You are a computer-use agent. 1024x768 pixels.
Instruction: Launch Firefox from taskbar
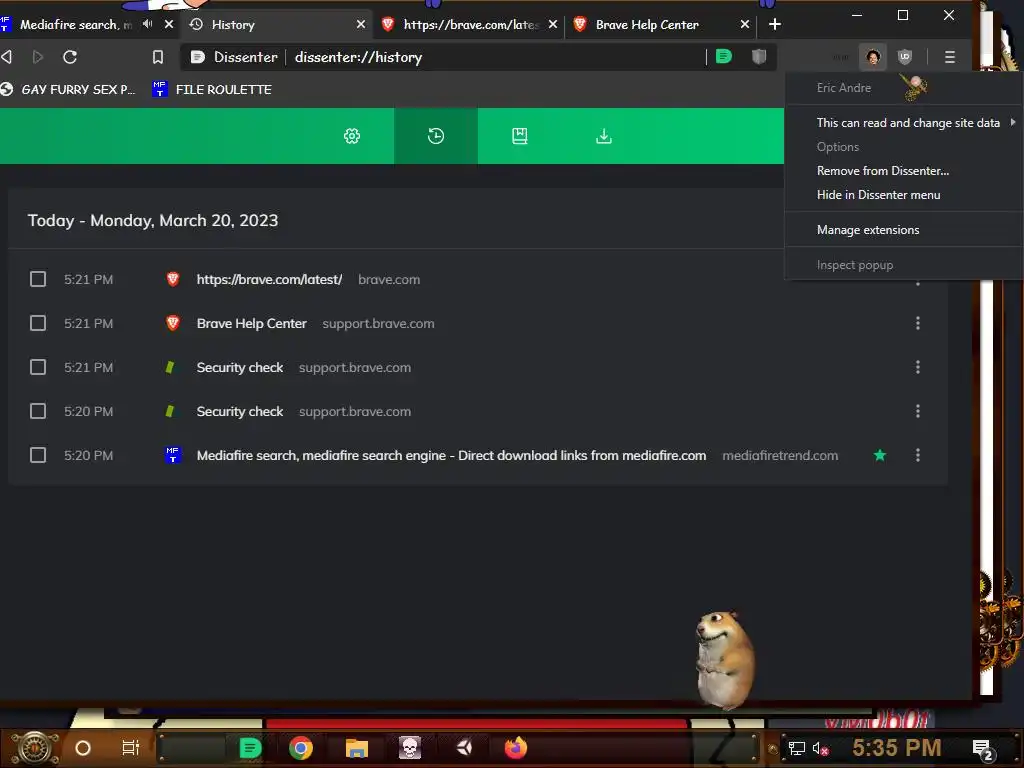point(516,748)
